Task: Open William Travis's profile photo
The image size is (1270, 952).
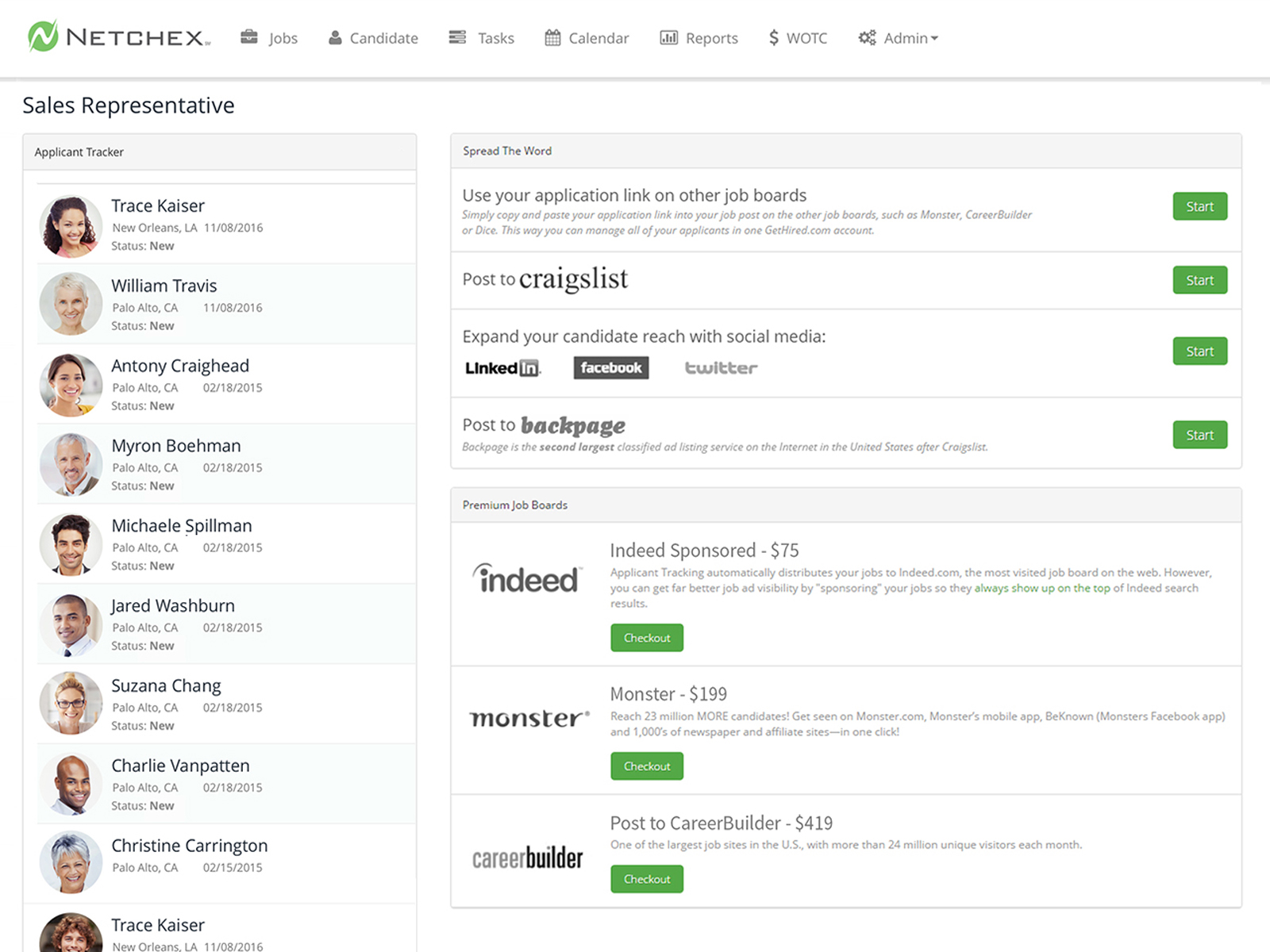Action: pyautogui.click(x=71, y=304)
